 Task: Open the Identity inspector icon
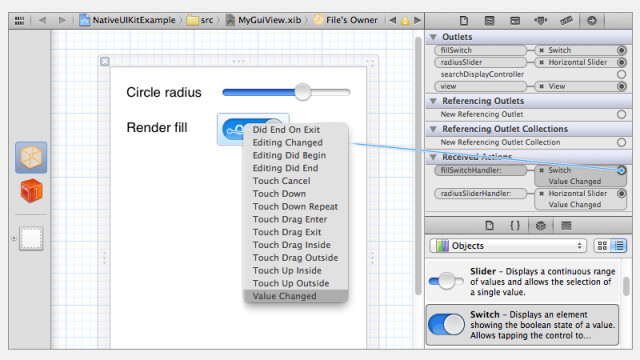(515, 20)
